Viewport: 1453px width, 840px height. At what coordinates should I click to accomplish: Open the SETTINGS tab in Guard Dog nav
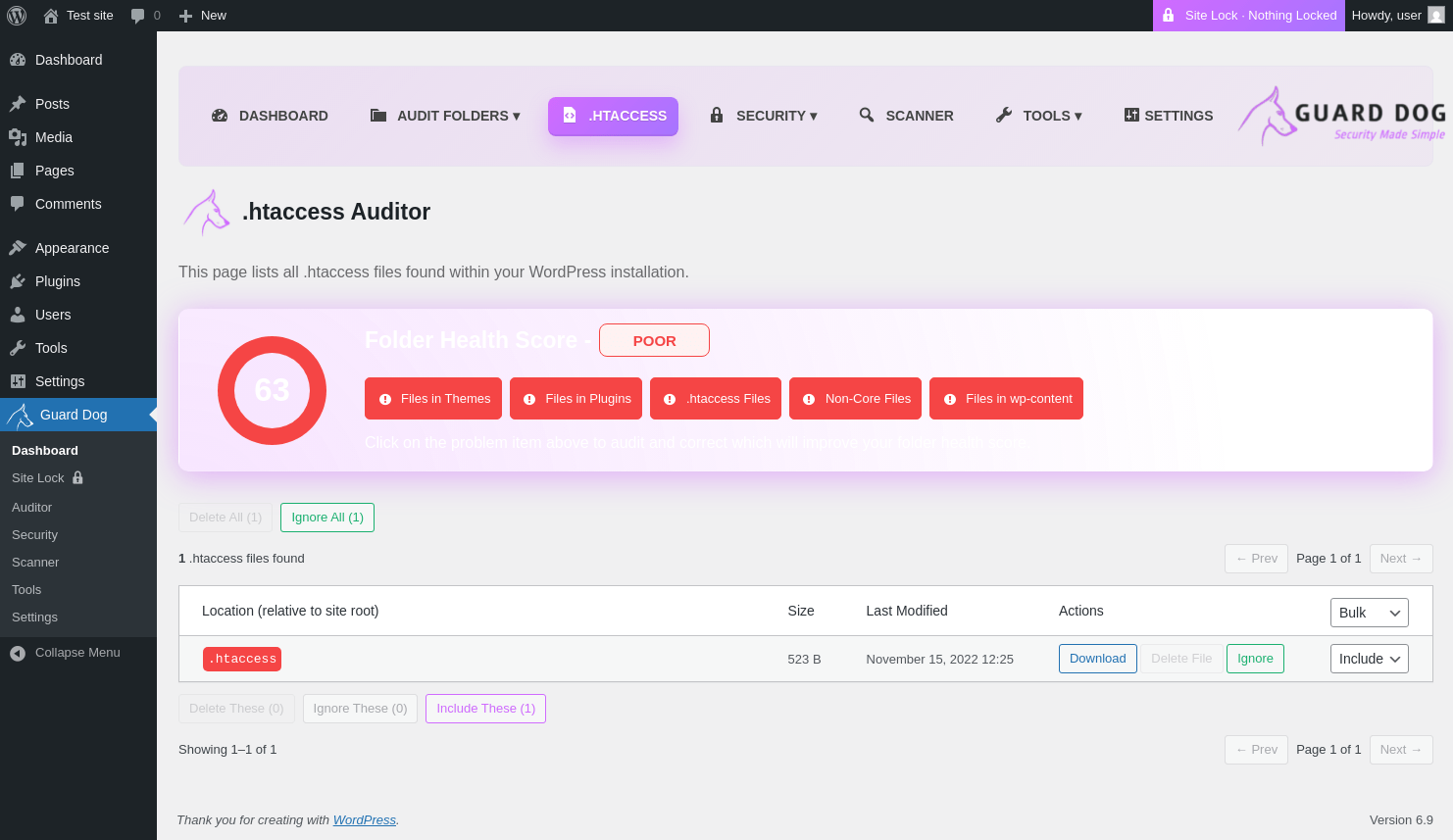(1169, 116)
